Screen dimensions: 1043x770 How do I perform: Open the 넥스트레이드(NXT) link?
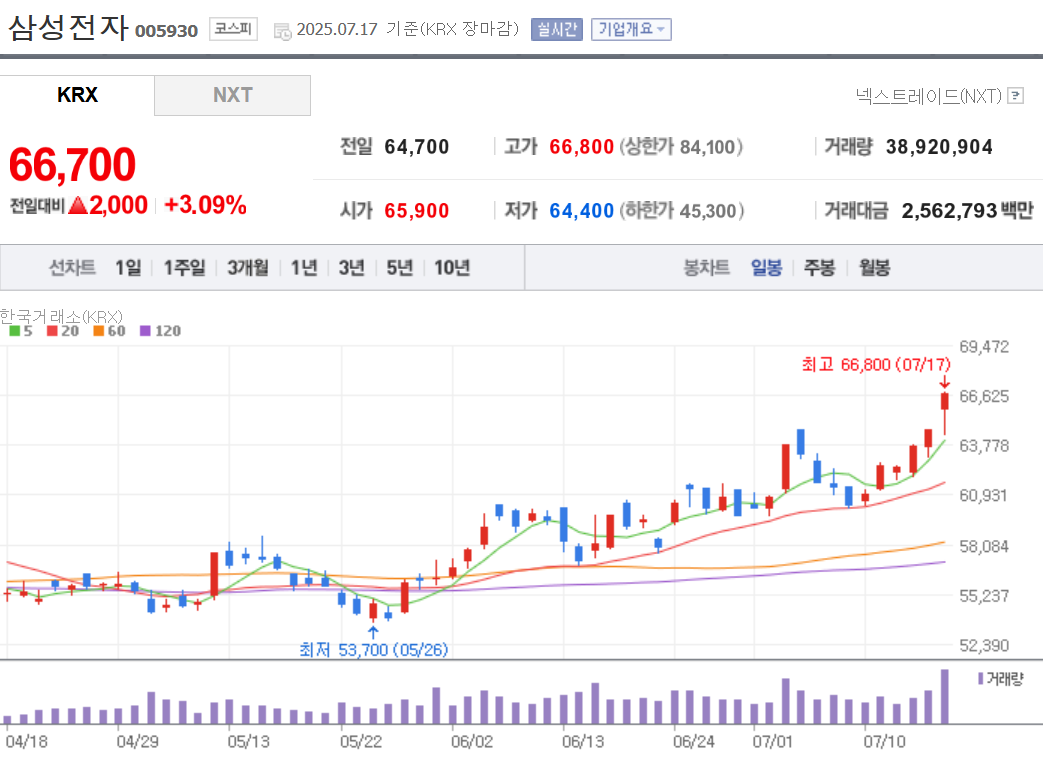click(x=929, y=96)
